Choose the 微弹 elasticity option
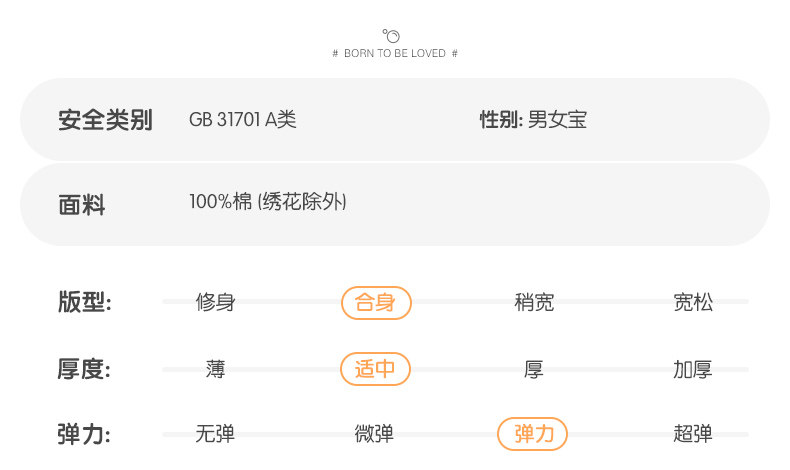 (x=374, y=434)
